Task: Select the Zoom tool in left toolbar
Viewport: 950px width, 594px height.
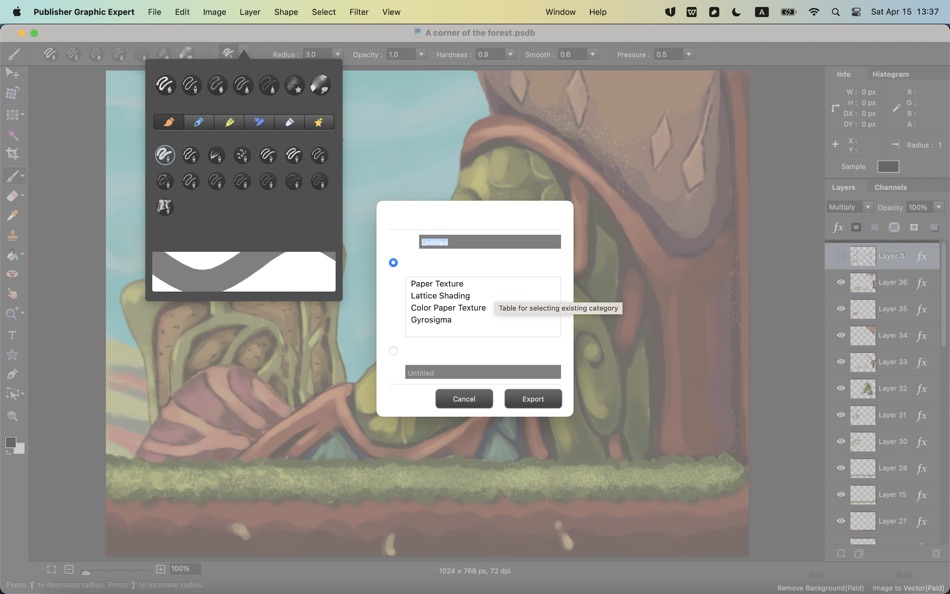Action: point(12,313)
